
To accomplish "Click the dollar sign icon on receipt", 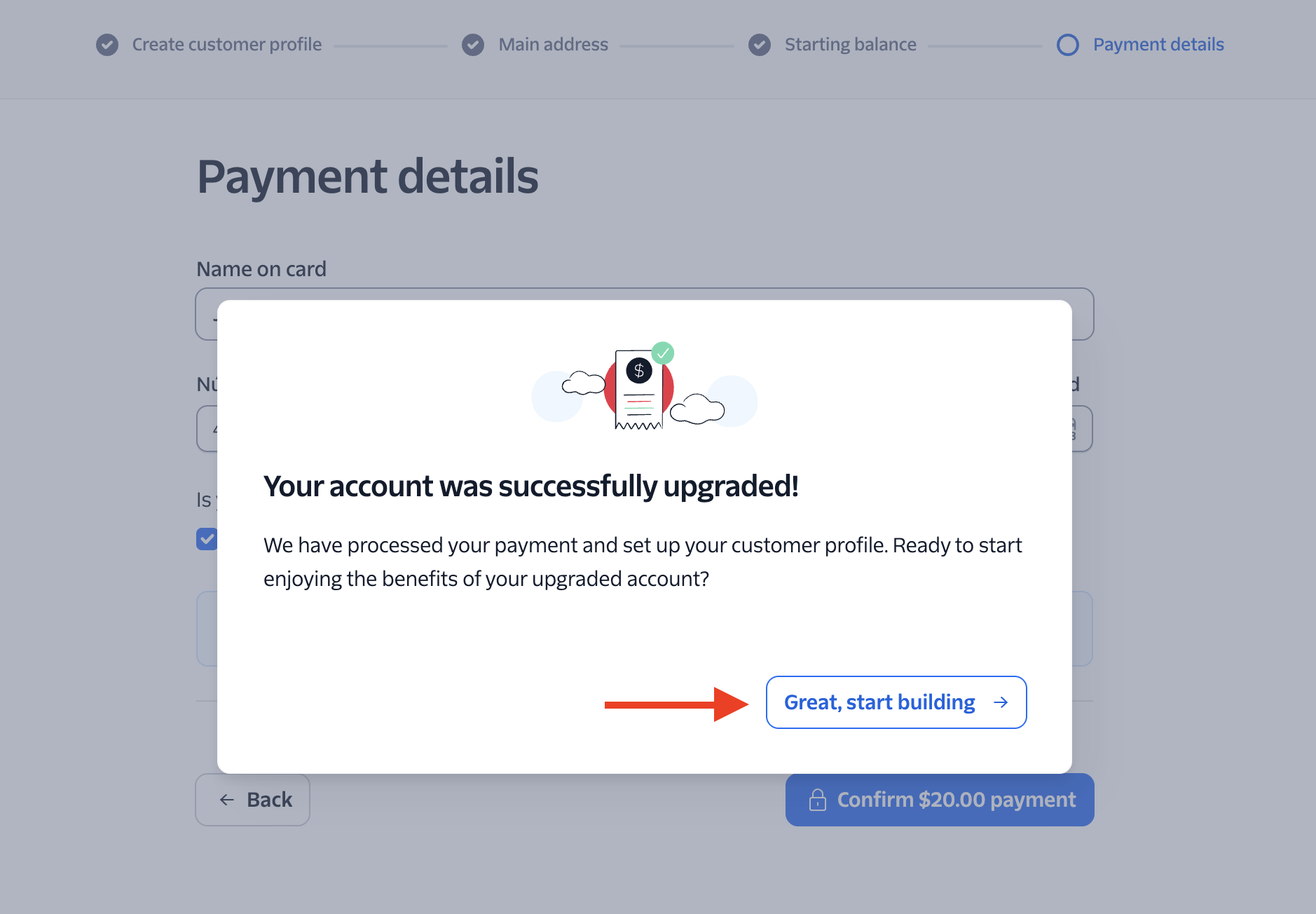I will pos(639,370).
